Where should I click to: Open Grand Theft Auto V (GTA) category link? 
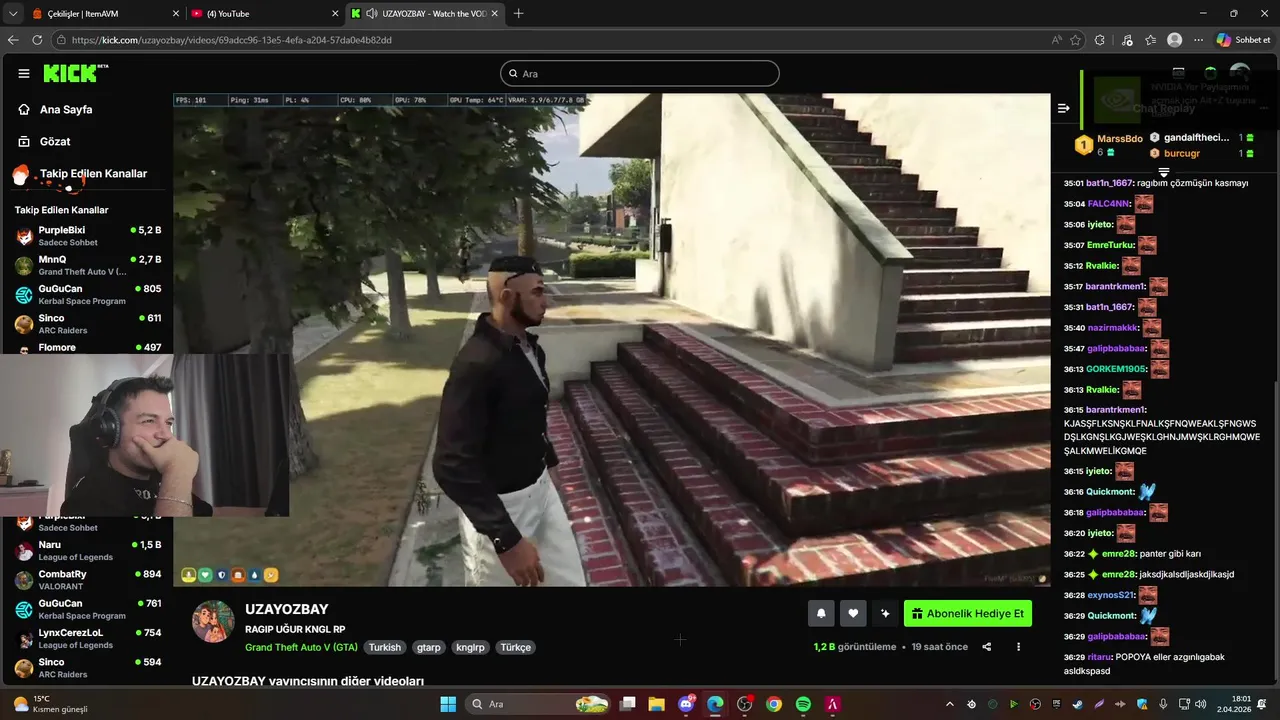pos(301,647)
